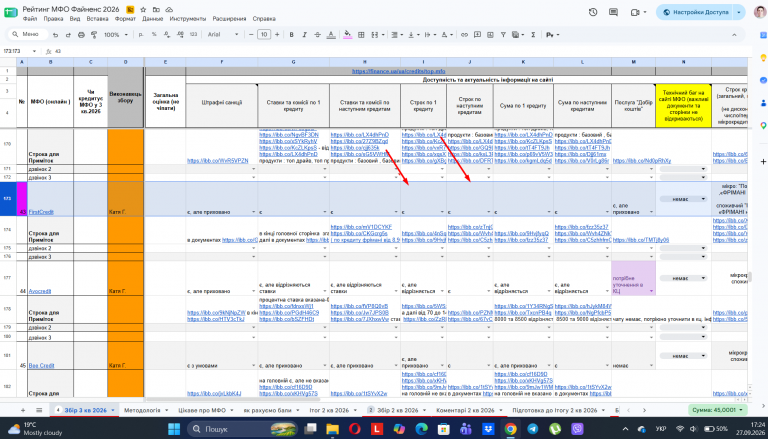Open the functions sigma menu
This screenshot has height=439, width=768.
(x=533, y=35)
